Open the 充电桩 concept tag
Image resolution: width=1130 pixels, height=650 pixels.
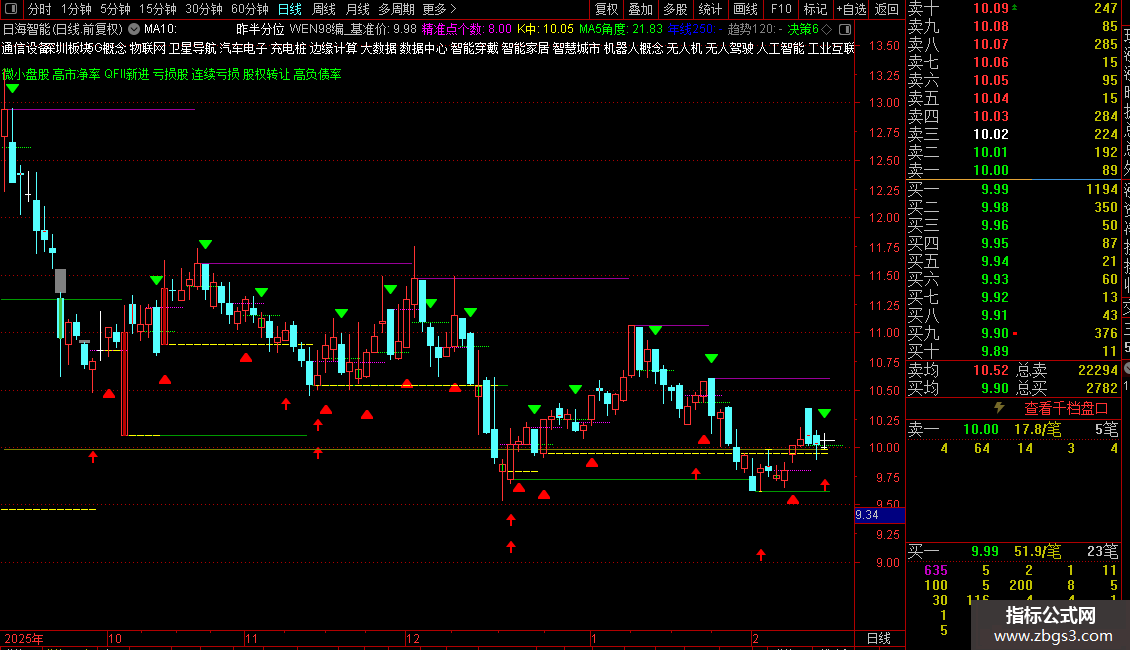[288, 48]
